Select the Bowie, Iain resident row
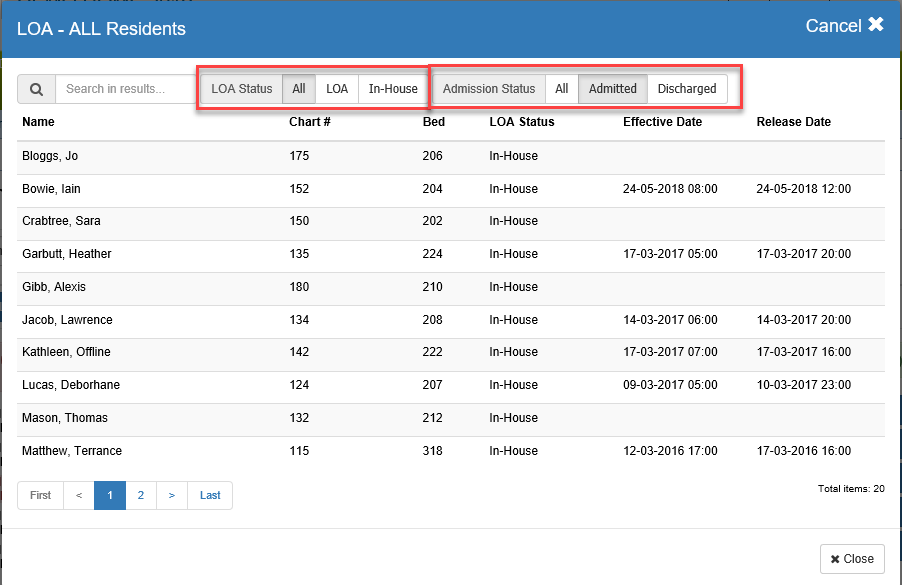The width and height of the screenshot is (902, 585). 51,189
